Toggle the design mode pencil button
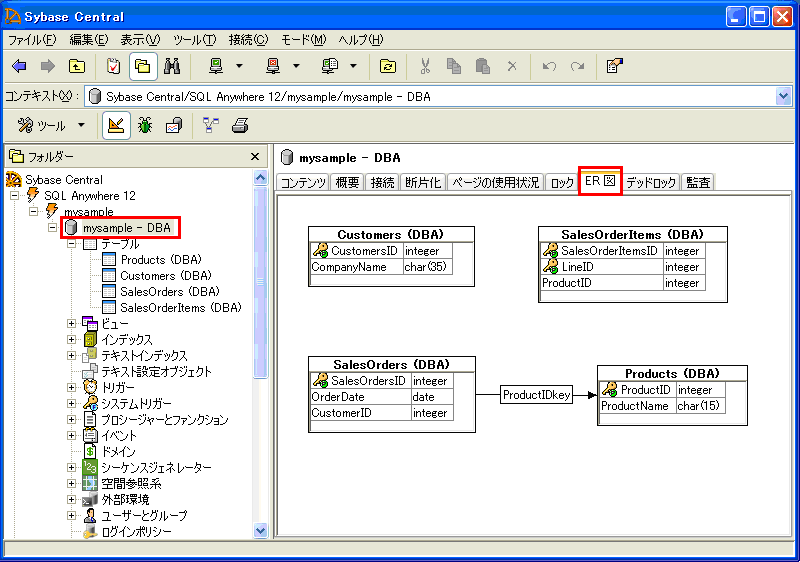The image size is (800, 562). (x=116, y=126)
